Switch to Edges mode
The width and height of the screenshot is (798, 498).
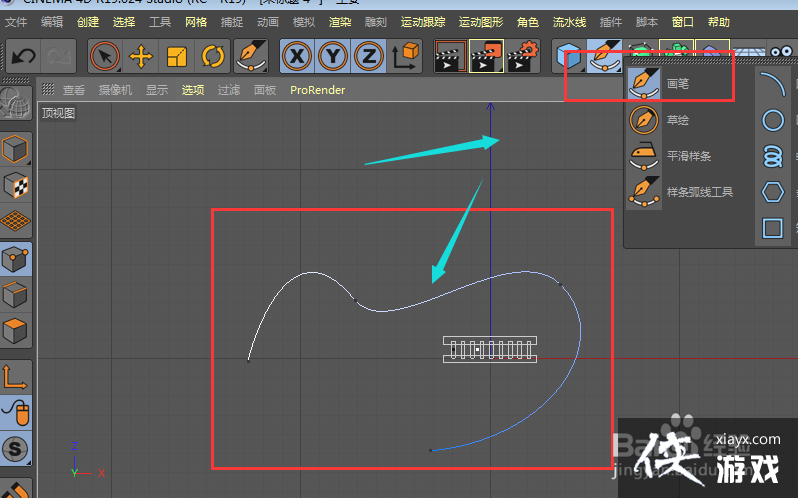pos(15,295)
